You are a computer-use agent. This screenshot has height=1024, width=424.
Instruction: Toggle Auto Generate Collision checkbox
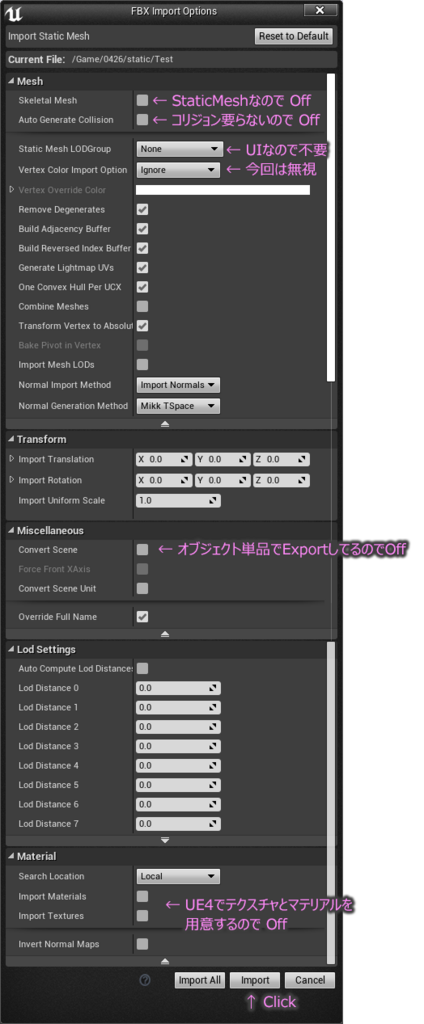142,120
